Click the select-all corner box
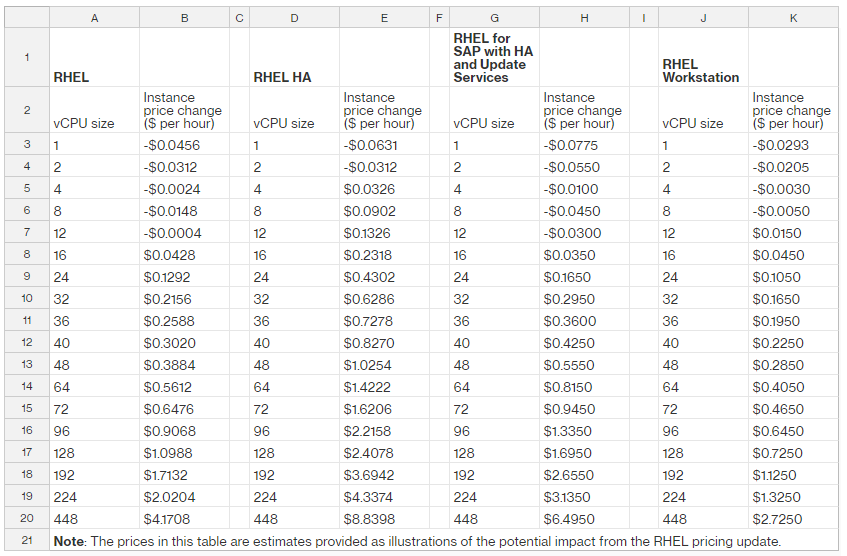The image size is (847, 556). 27,18
